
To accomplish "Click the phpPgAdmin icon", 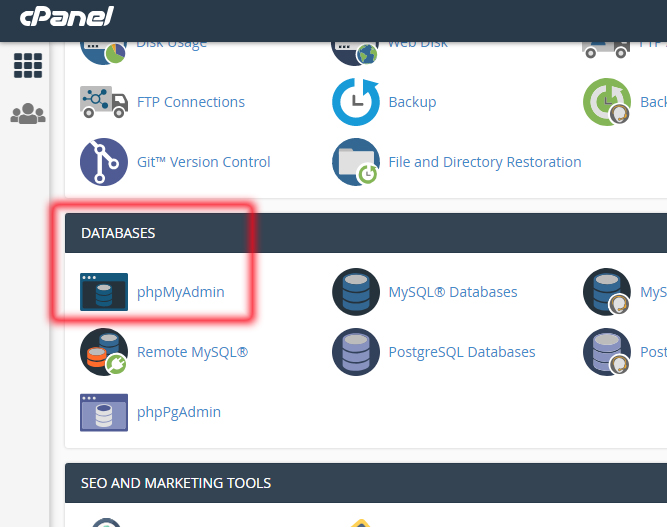I will [x=104, y=412].
